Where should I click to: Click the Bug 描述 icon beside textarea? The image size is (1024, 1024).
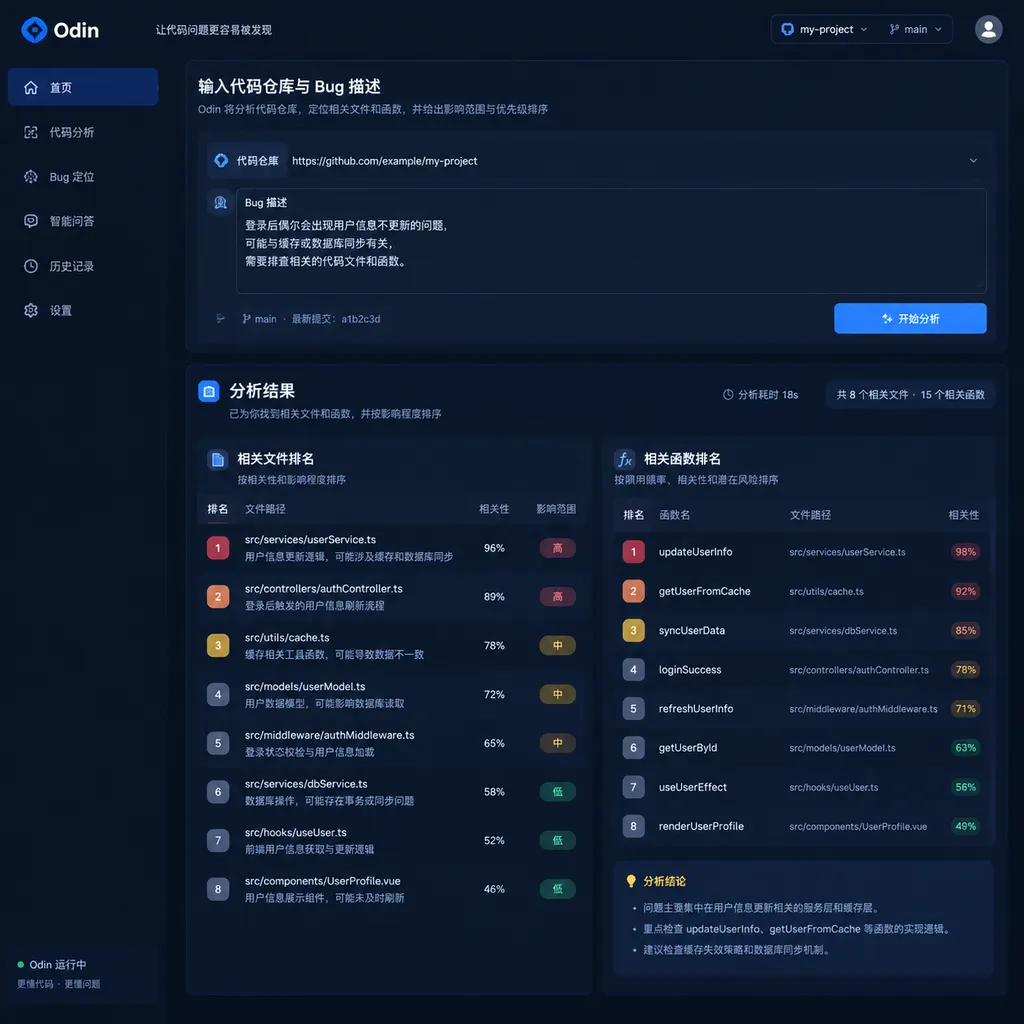coord(221,202)
